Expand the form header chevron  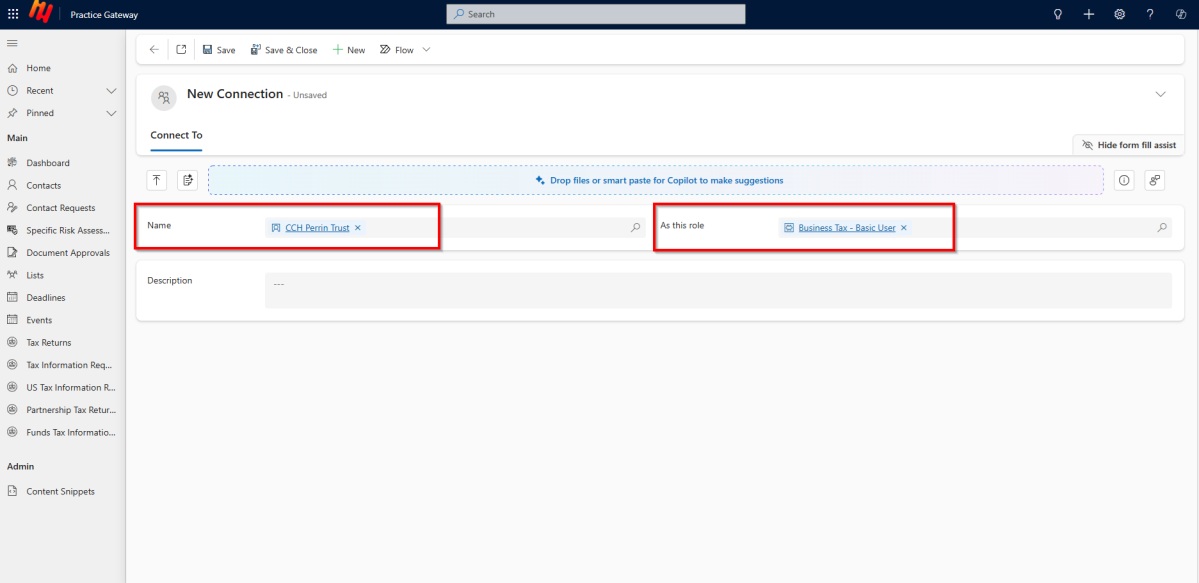[x=1161, y=94]
